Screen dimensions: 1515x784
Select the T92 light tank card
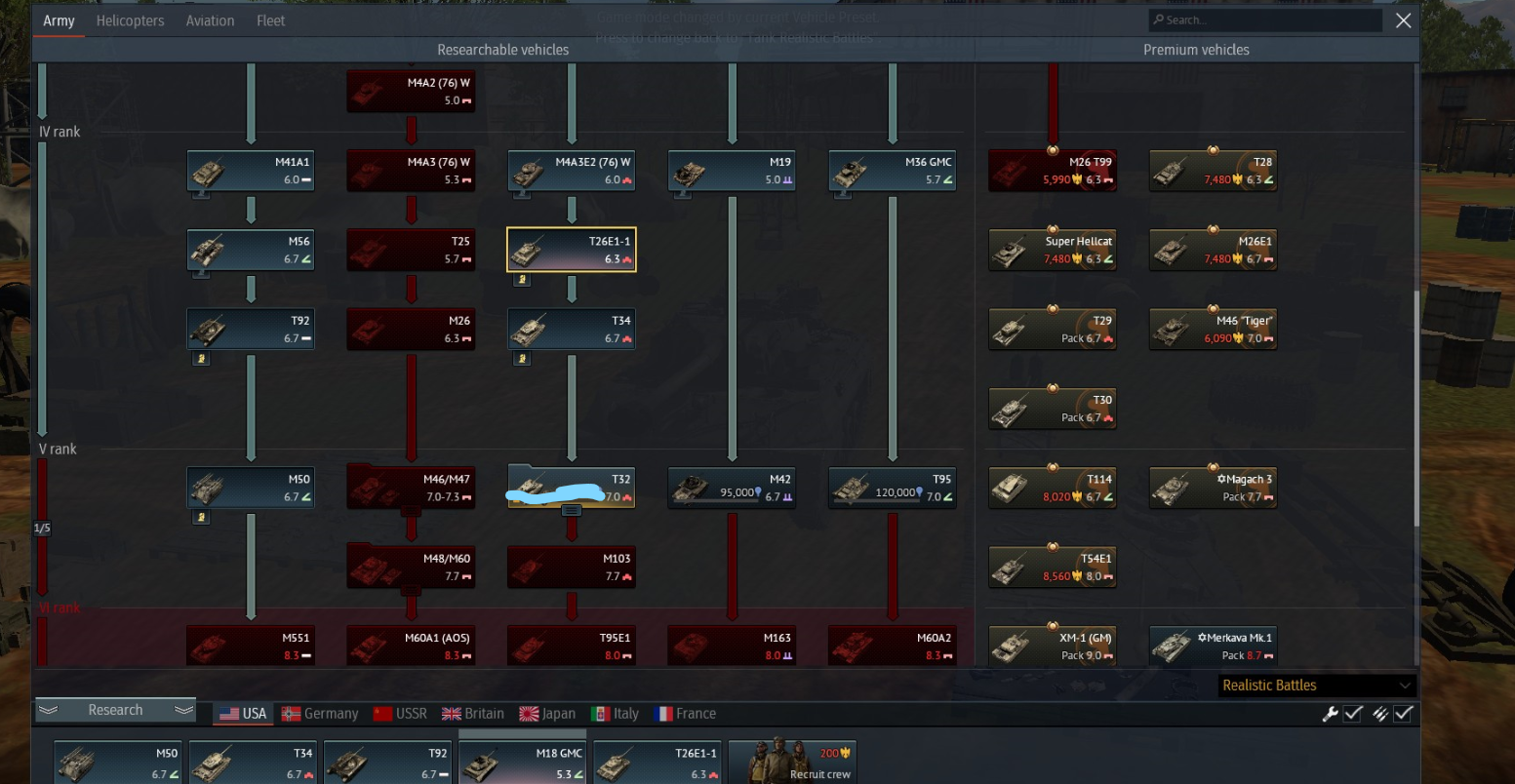coord(251,329)
